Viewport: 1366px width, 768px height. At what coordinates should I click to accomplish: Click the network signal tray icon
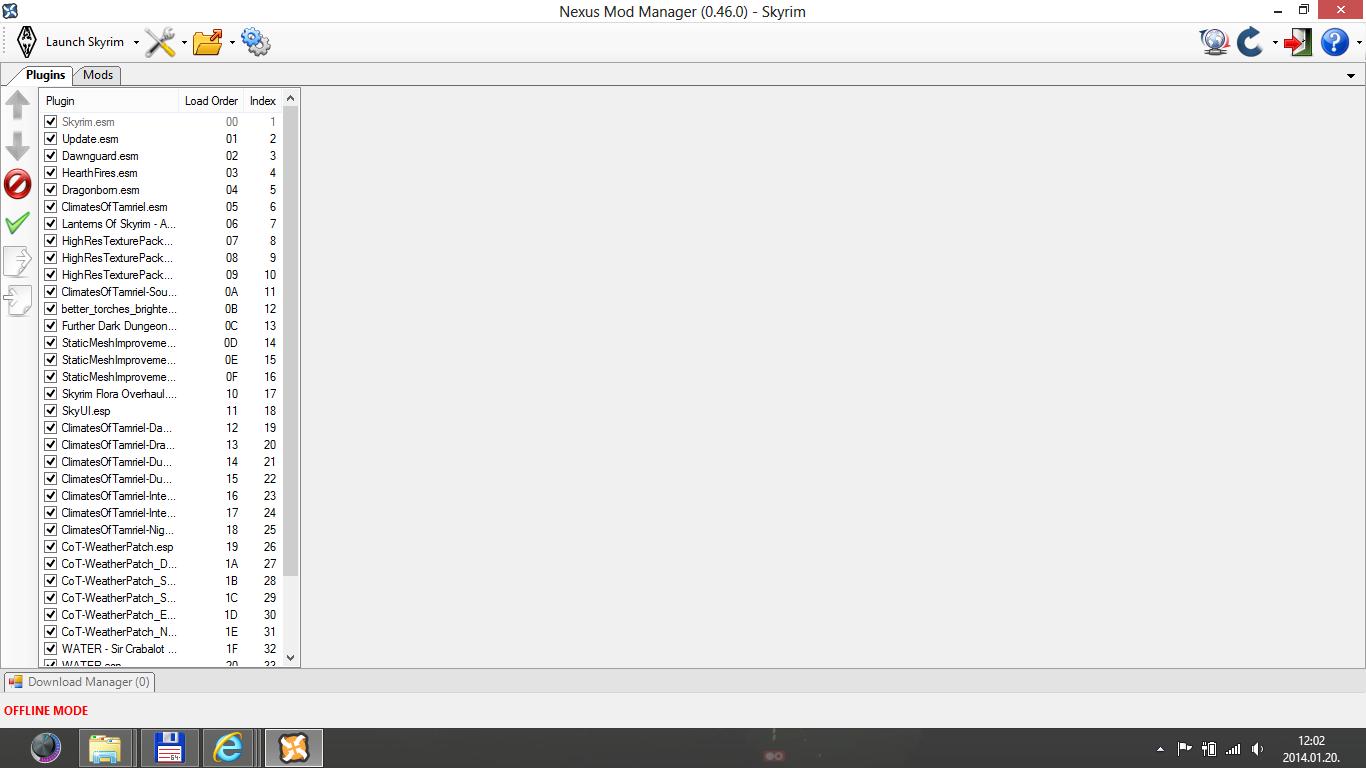pos(1233,748)
